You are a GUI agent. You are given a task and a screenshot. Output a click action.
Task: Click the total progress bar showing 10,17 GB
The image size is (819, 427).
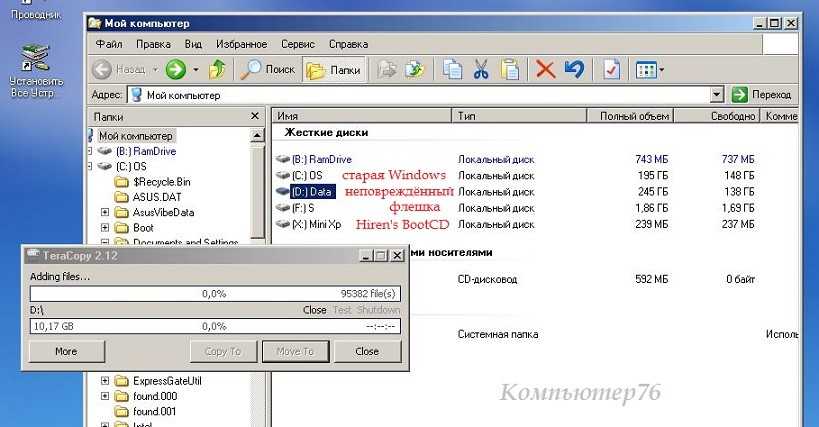[215, 327]
